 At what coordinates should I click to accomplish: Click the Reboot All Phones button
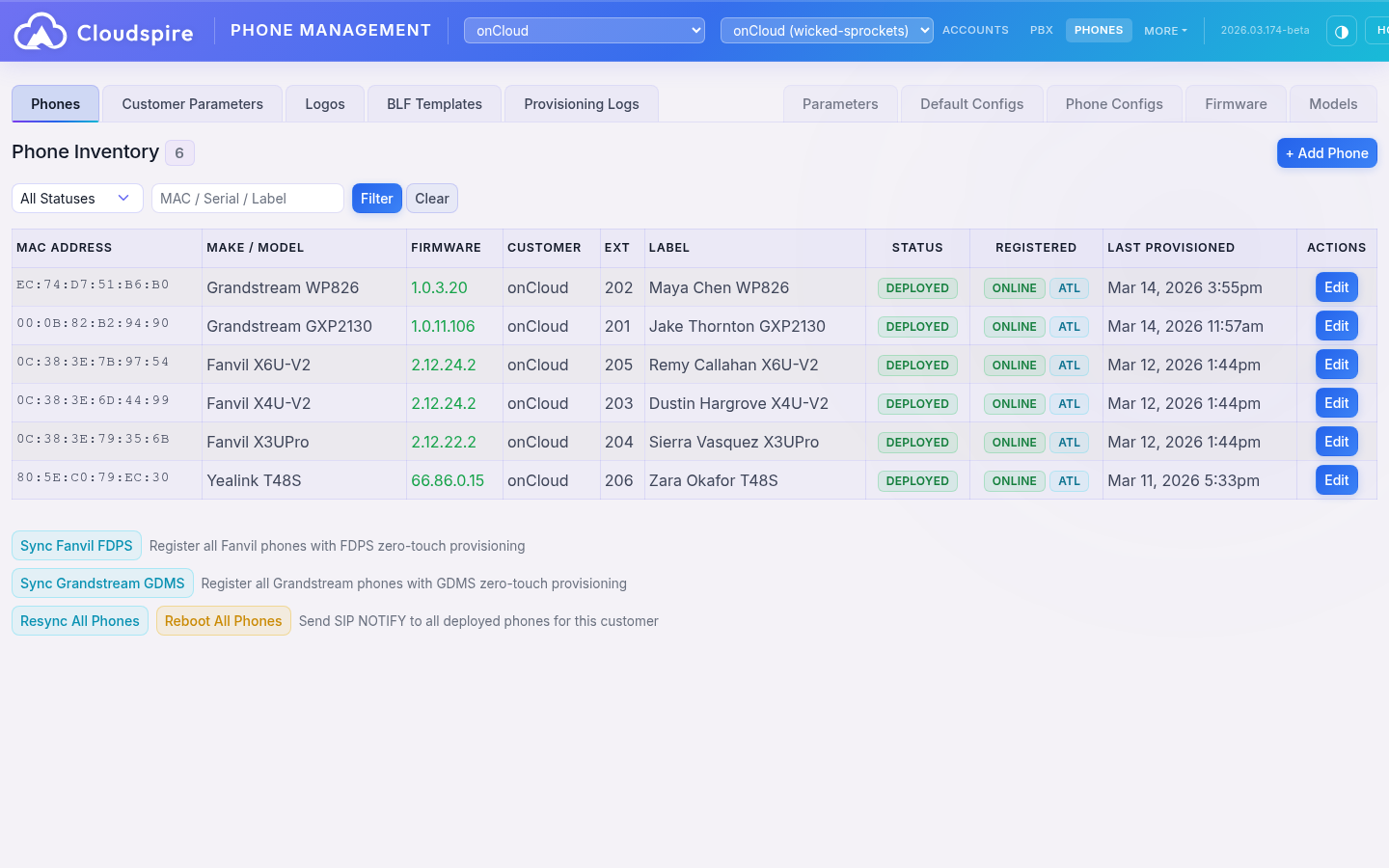coord(223,620)
